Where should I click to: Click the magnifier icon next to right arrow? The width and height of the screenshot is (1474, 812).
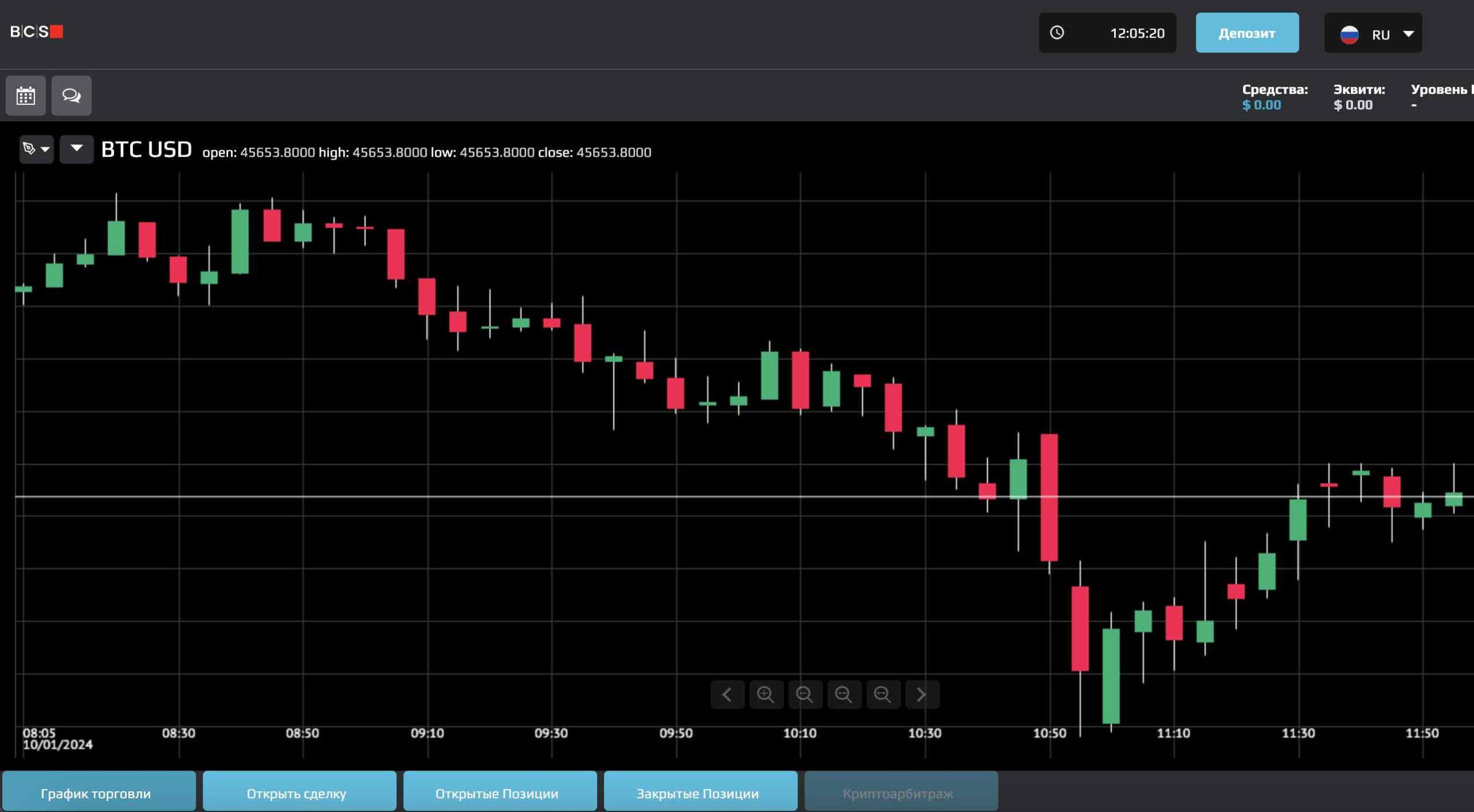click(883, 695)
